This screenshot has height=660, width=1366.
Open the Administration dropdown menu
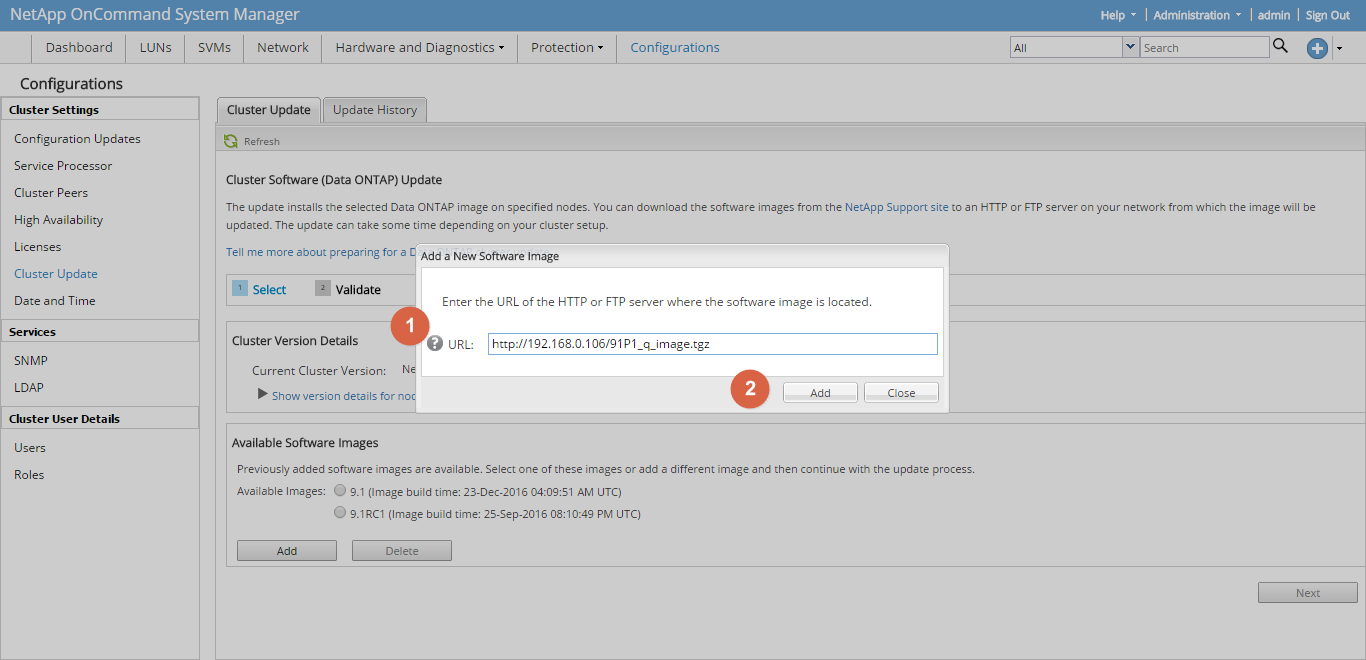[x=1197, y=15]
